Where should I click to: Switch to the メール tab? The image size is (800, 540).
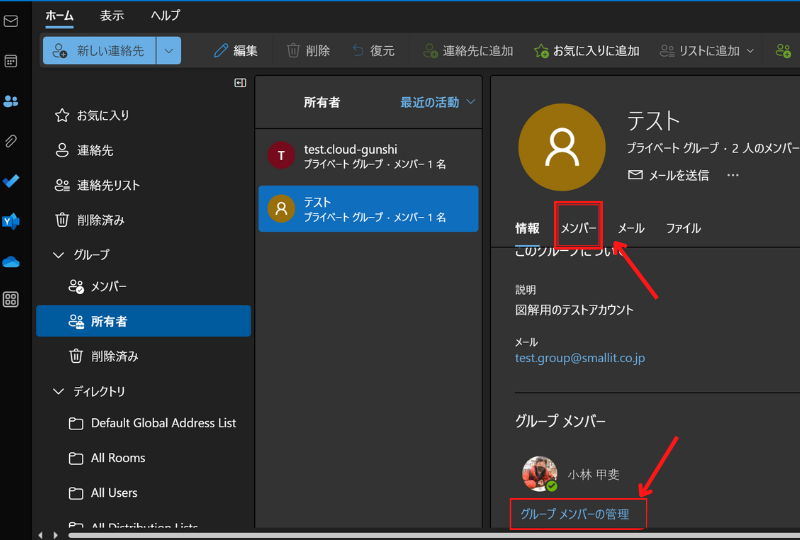(631, 228)
